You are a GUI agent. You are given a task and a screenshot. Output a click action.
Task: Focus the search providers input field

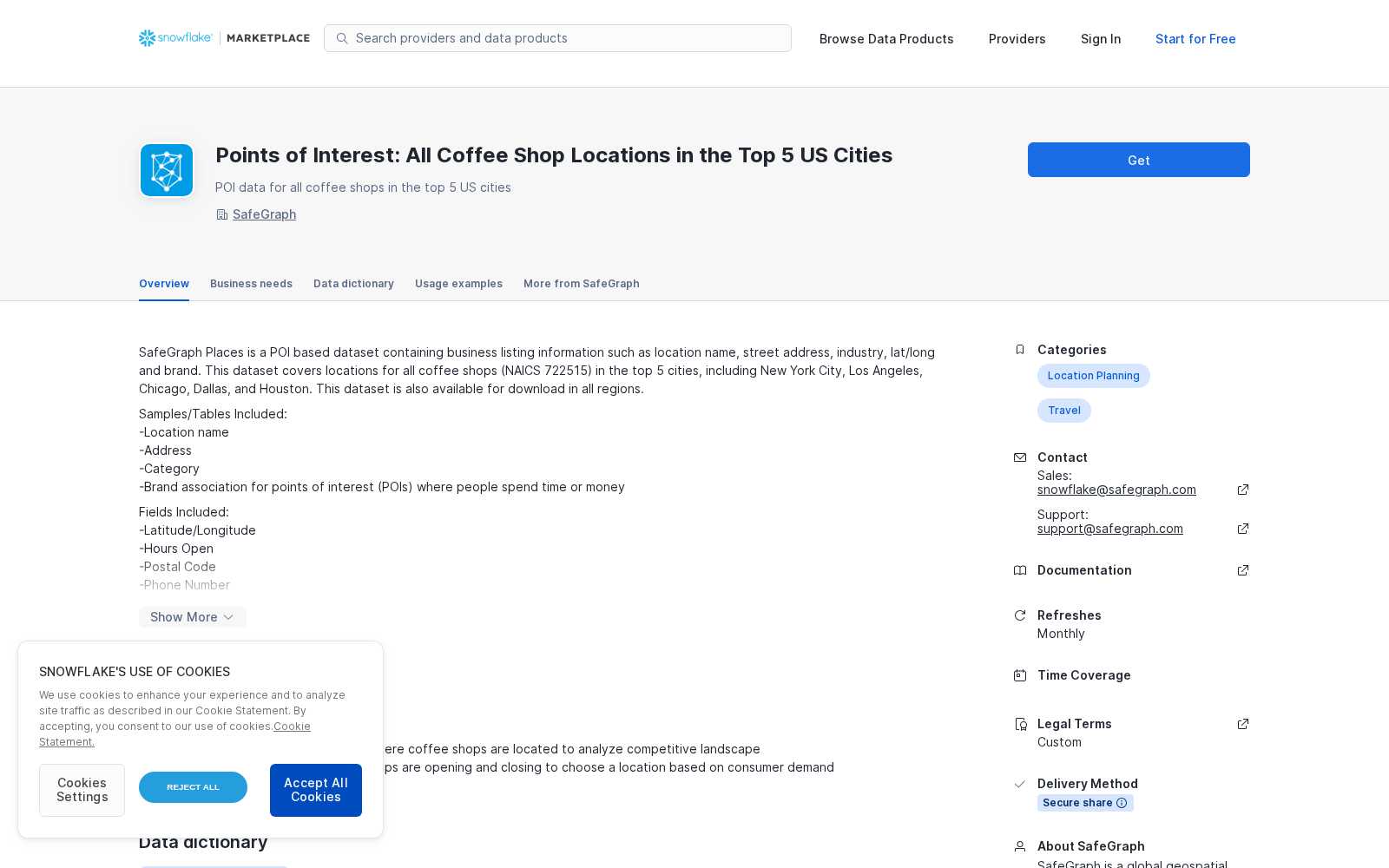557,38
